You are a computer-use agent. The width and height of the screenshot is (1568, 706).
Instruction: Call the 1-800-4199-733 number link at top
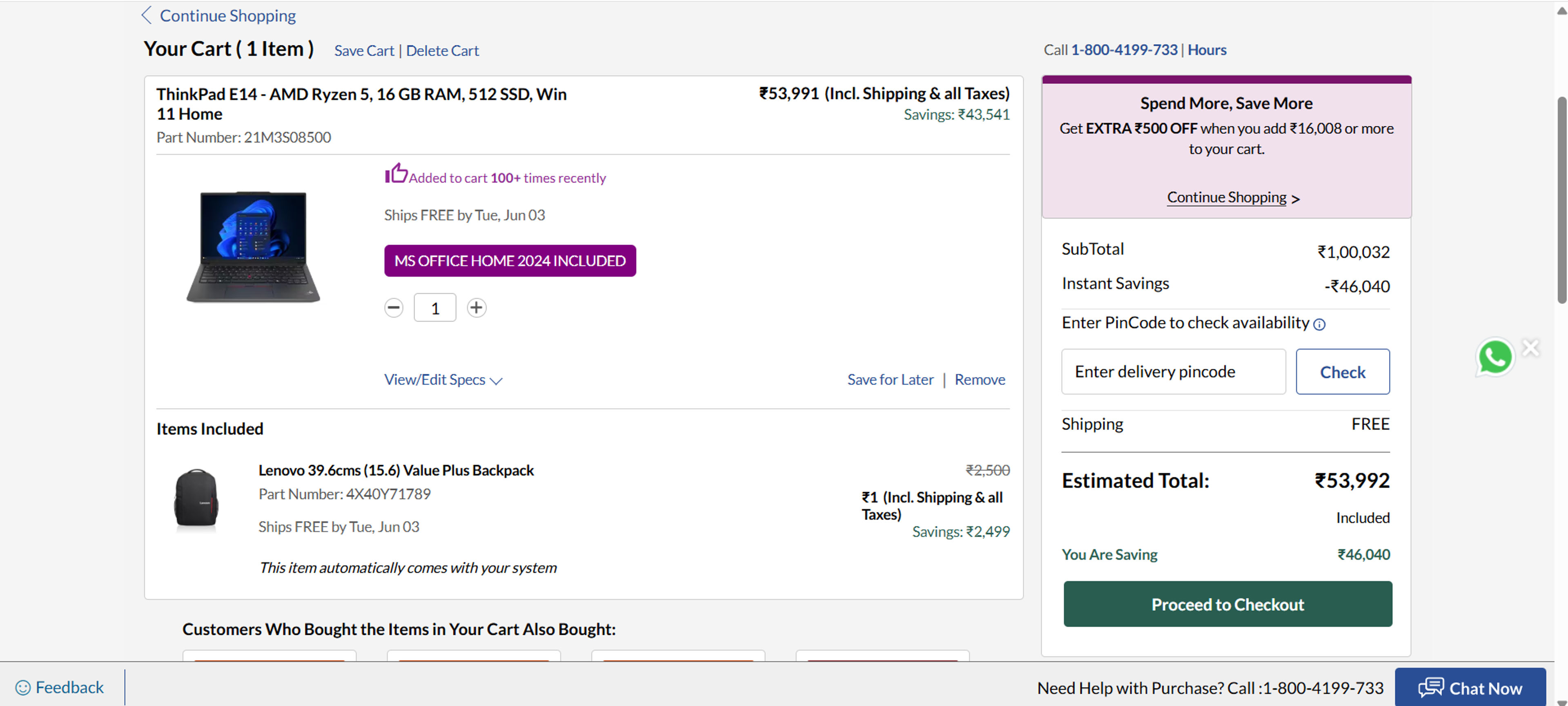(x=1124, y=49)
